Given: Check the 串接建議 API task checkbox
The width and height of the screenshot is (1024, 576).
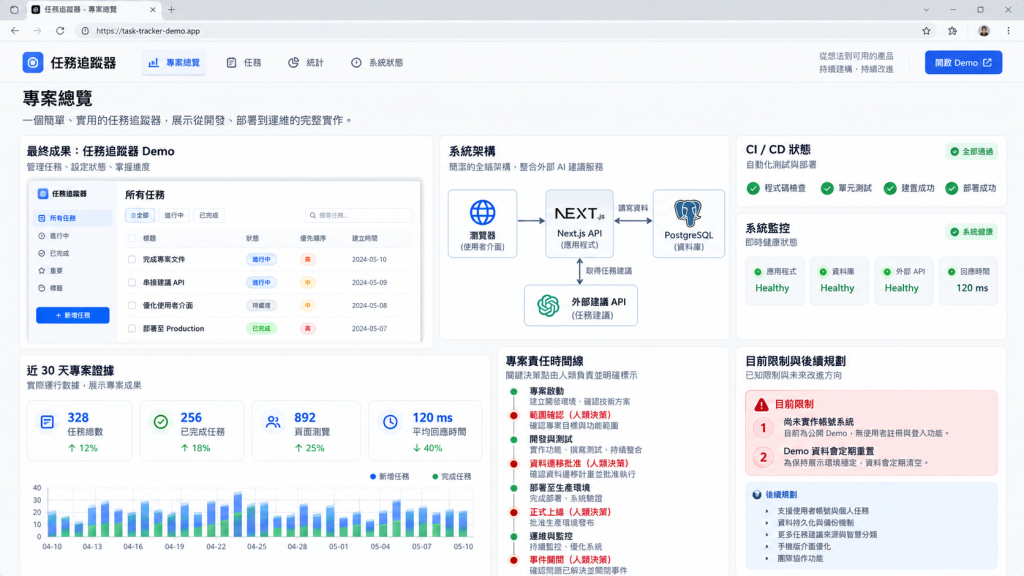Looking at the screenshot, I should (x=132, y=283).
